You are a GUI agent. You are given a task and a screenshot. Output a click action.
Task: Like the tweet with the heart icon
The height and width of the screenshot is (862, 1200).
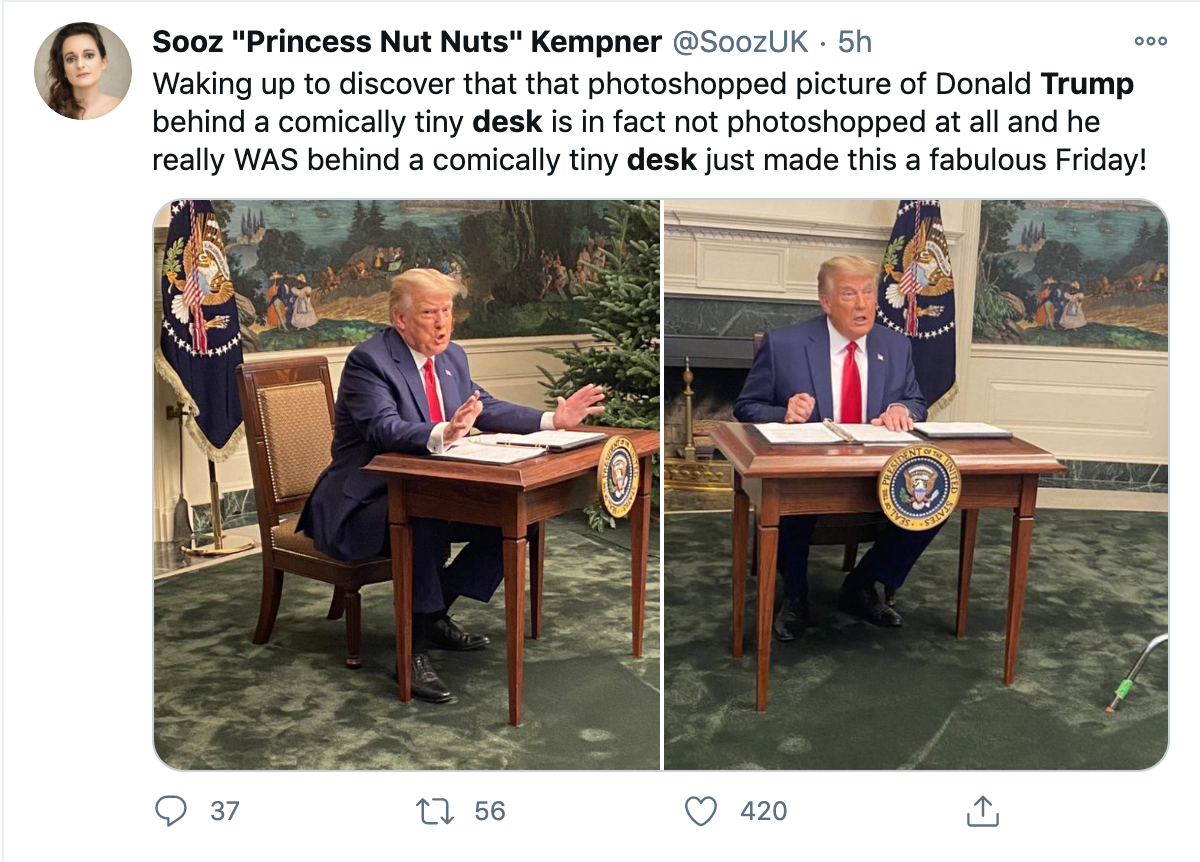pyautogui.click(x=701, y=810)
